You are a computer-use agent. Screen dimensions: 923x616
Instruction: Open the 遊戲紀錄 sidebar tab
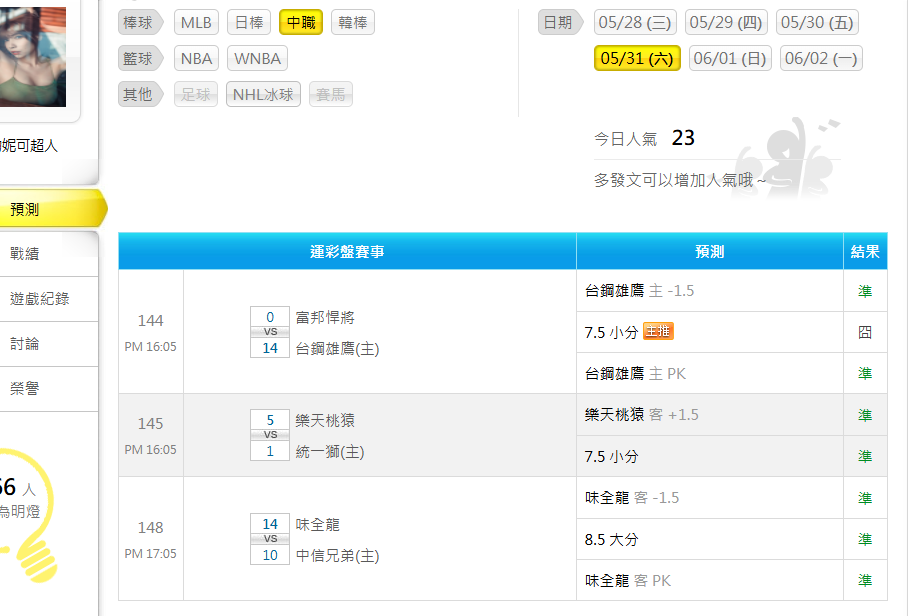pyautogui.click(x=49, y=299)
